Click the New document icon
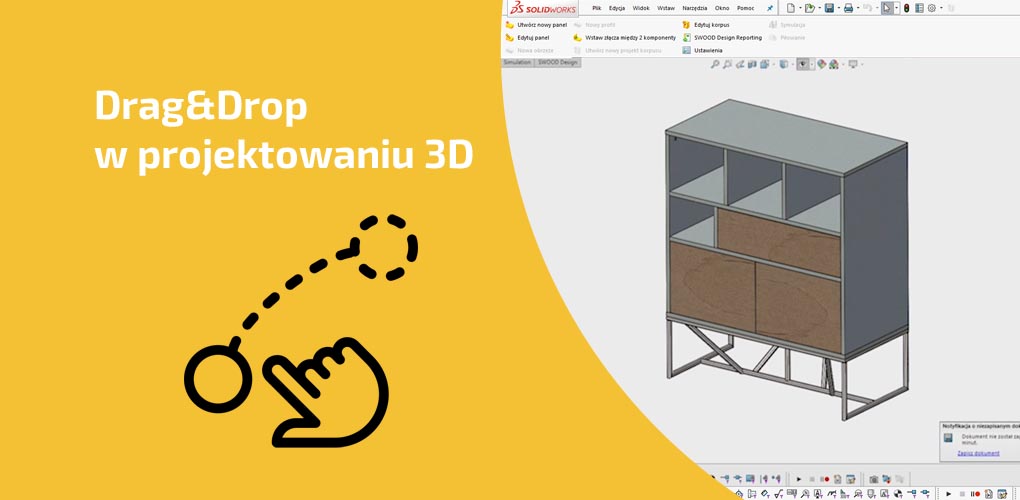Screen dimensions: 1020x500 (791, 8)
